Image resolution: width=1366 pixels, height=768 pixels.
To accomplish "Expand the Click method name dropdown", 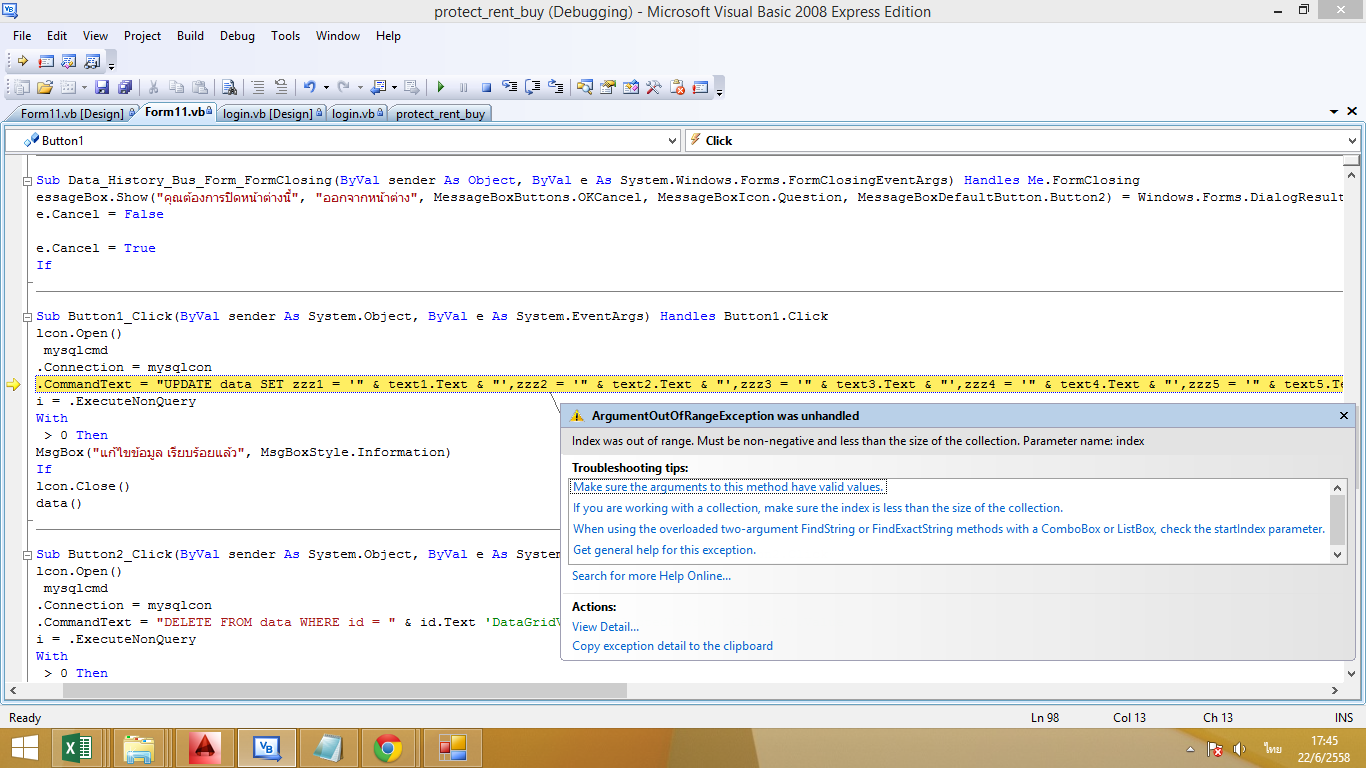I will pyautogui.click(x=1352, y=141).
